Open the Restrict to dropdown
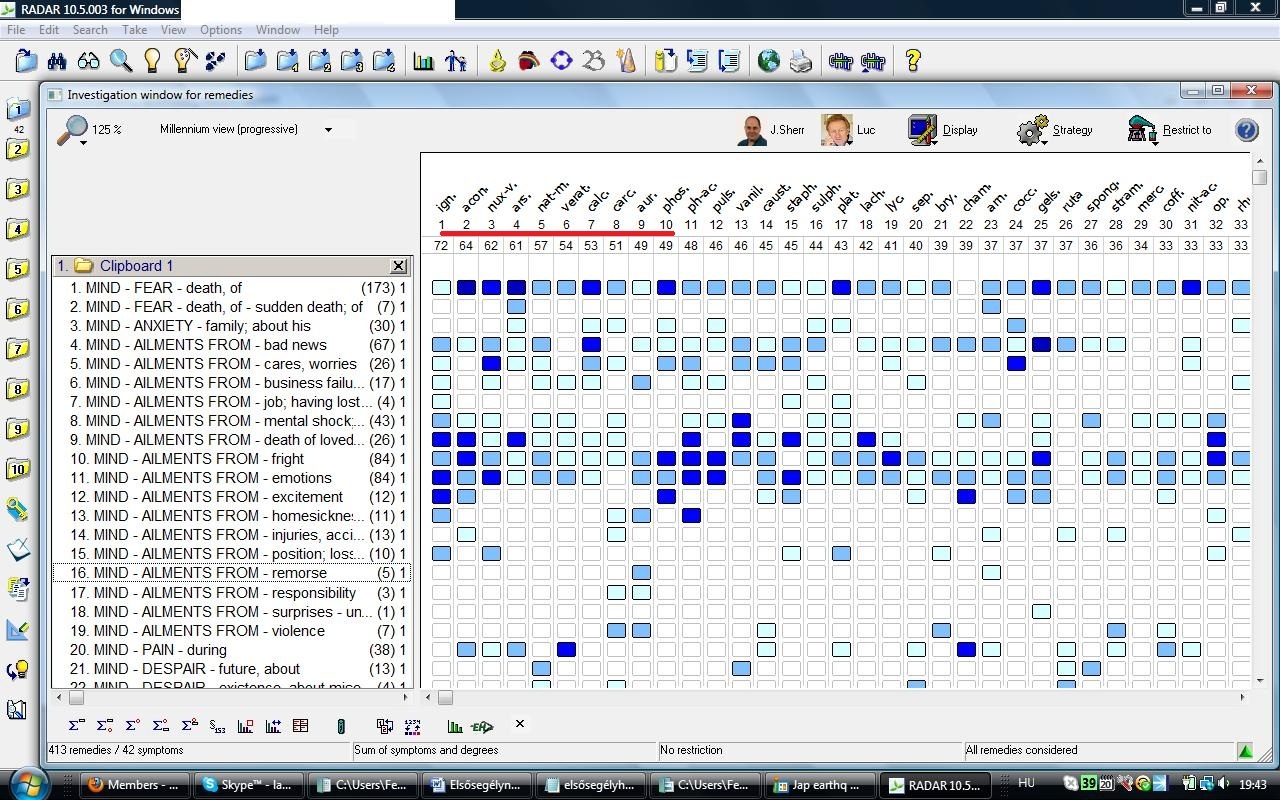Viewport: 1280px width, 800px height. pos(1169,130)
